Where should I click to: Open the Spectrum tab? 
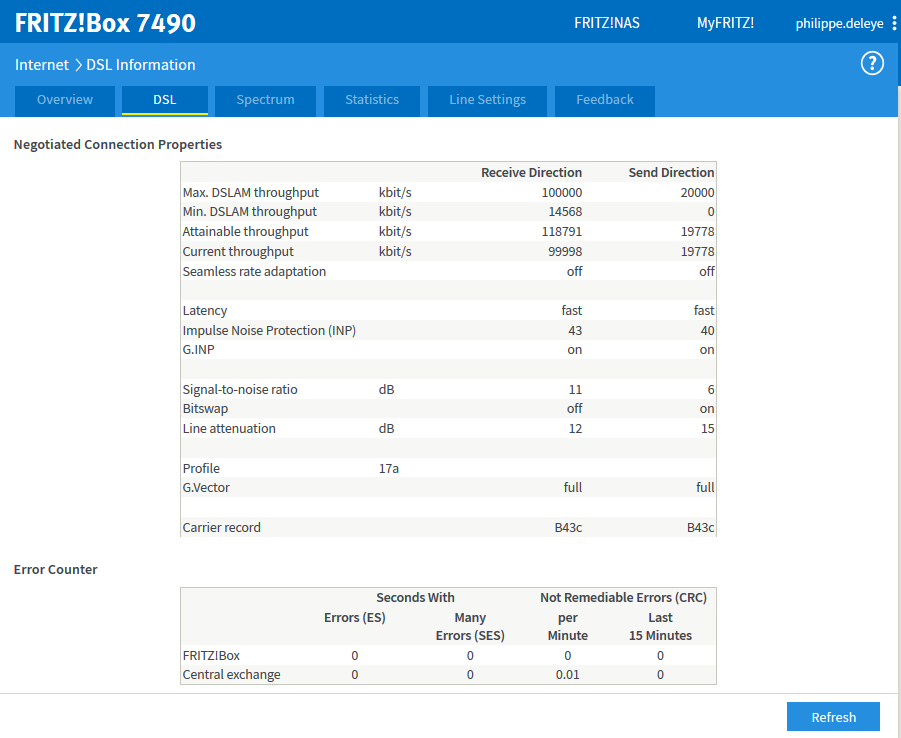point(265,100)
